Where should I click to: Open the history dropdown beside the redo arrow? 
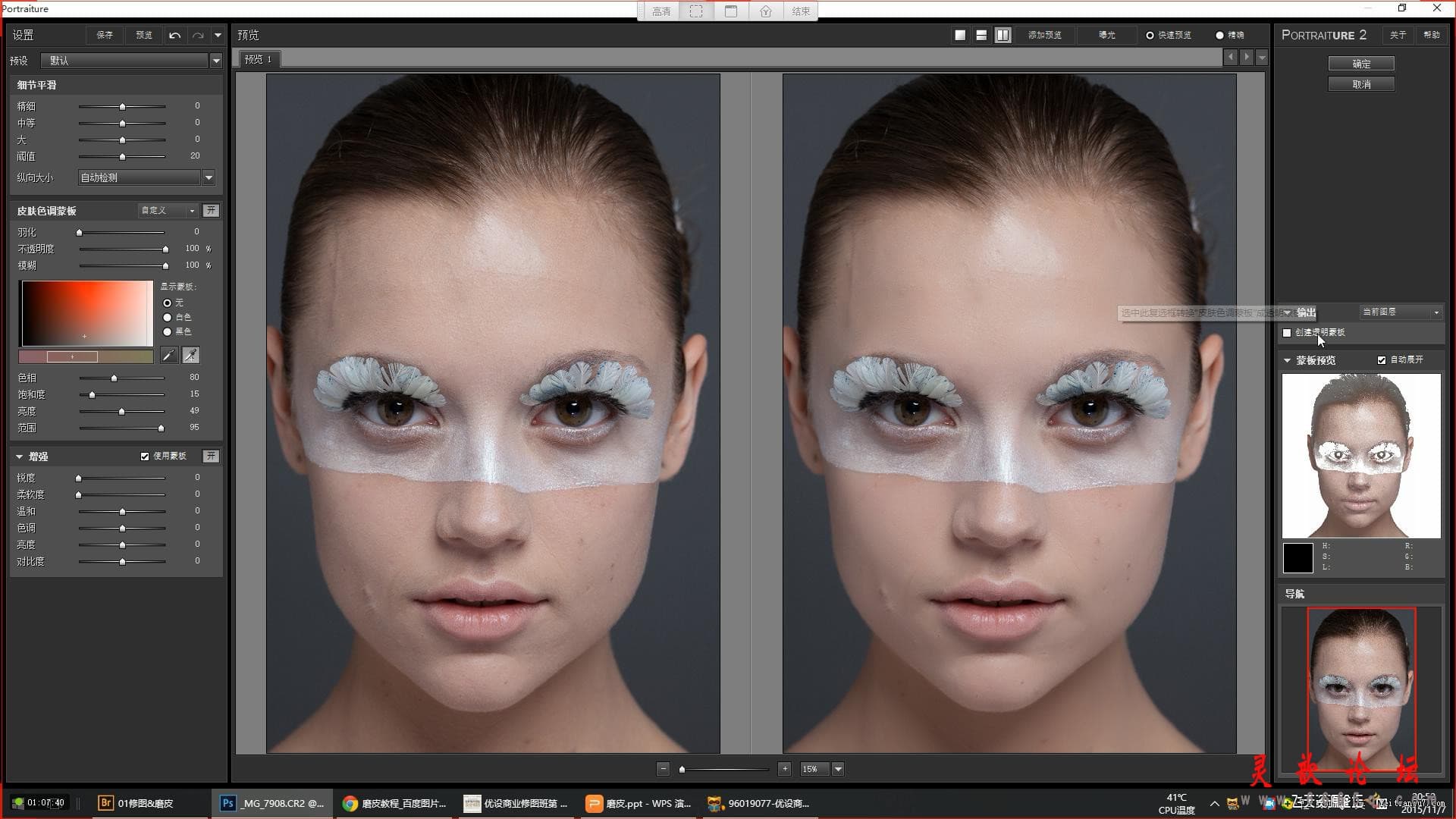(218, 35)
